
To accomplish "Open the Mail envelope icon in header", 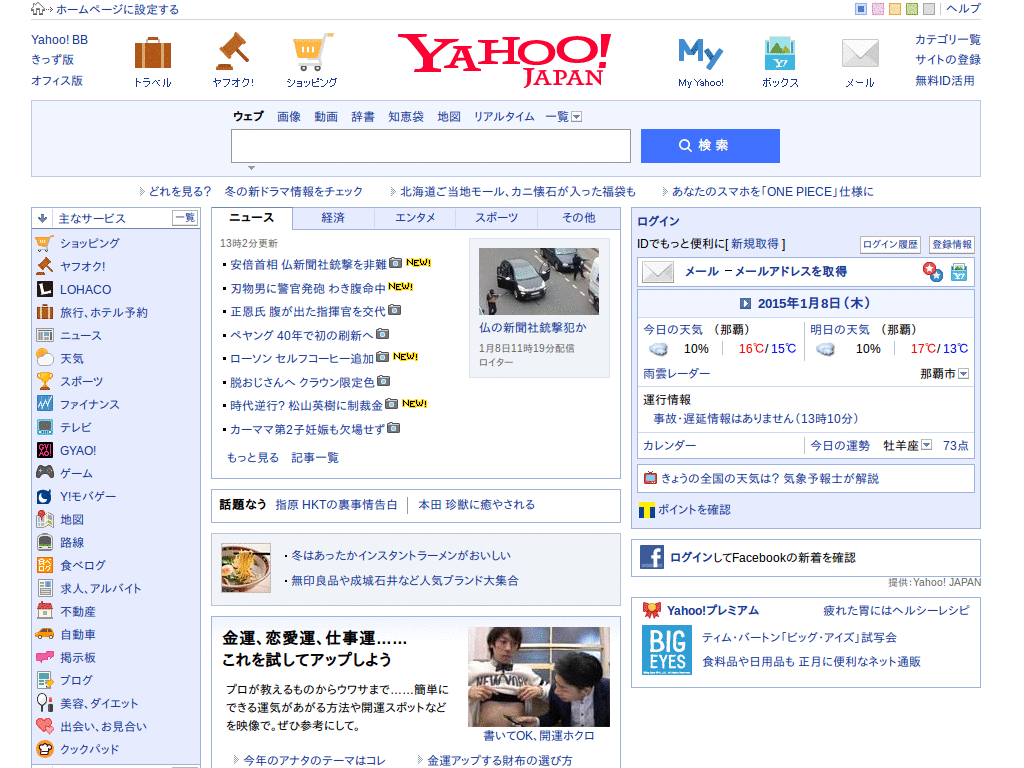I will [860, 53].
